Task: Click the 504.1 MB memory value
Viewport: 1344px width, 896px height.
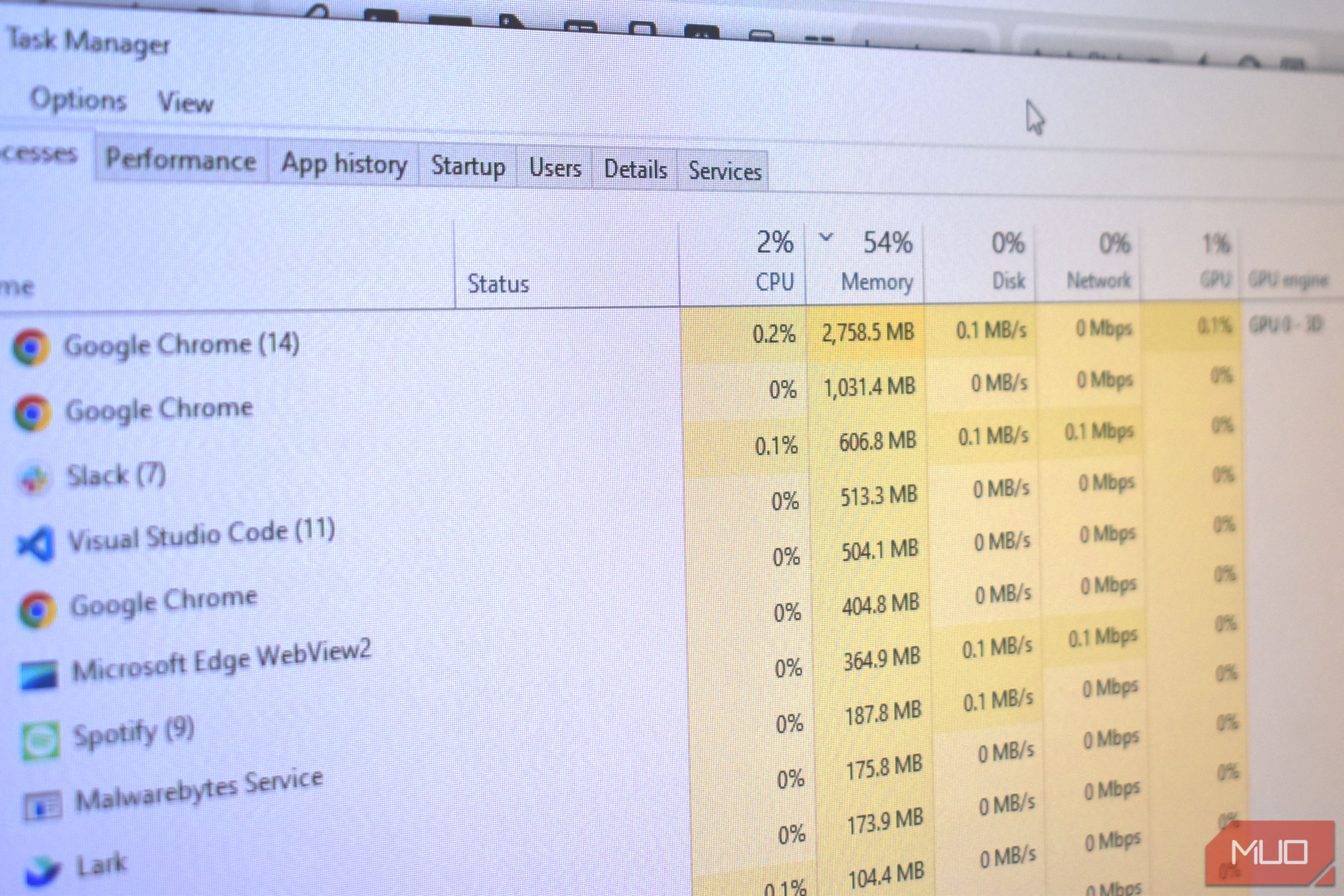Action: coord(880,550)
